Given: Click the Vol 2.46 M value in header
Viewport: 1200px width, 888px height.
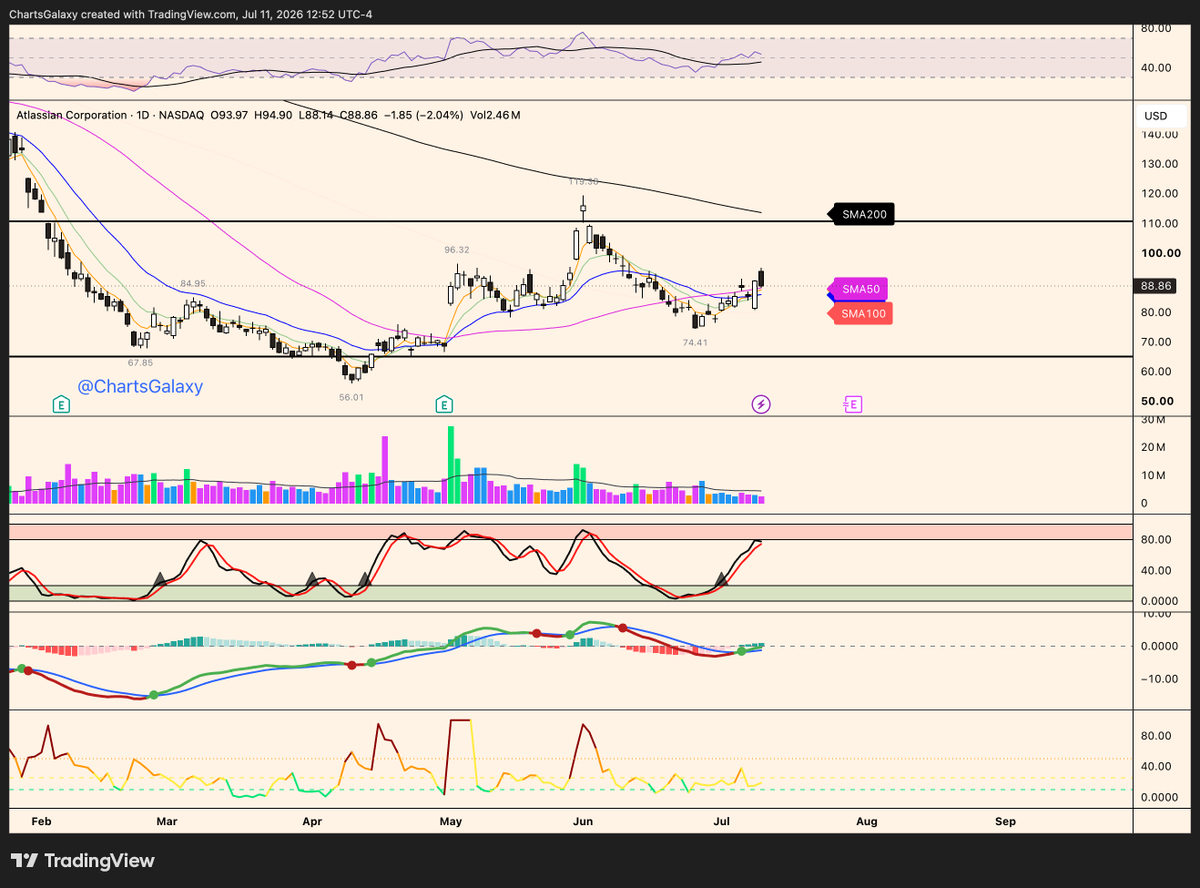Looking at the screenshot, I should pyautogui.click(x=495, y=115).
